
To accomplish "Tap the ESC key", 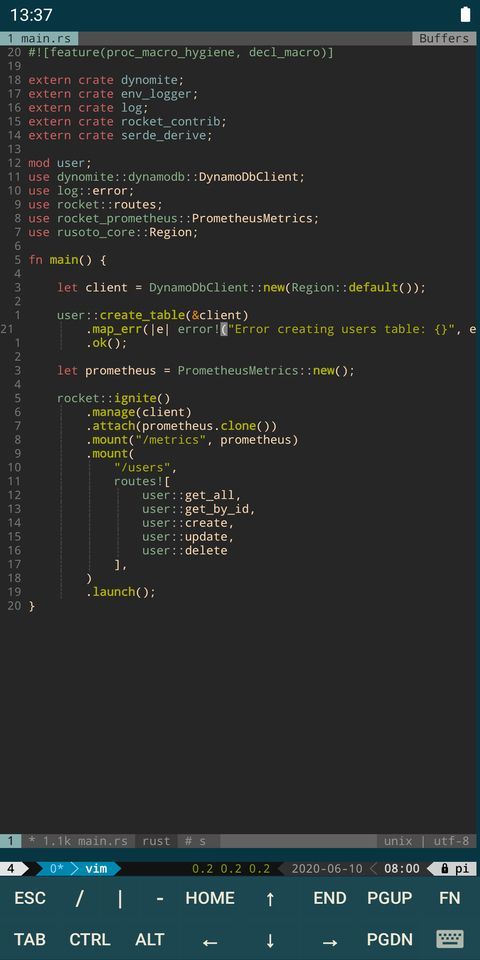I will tap(30, 898).
